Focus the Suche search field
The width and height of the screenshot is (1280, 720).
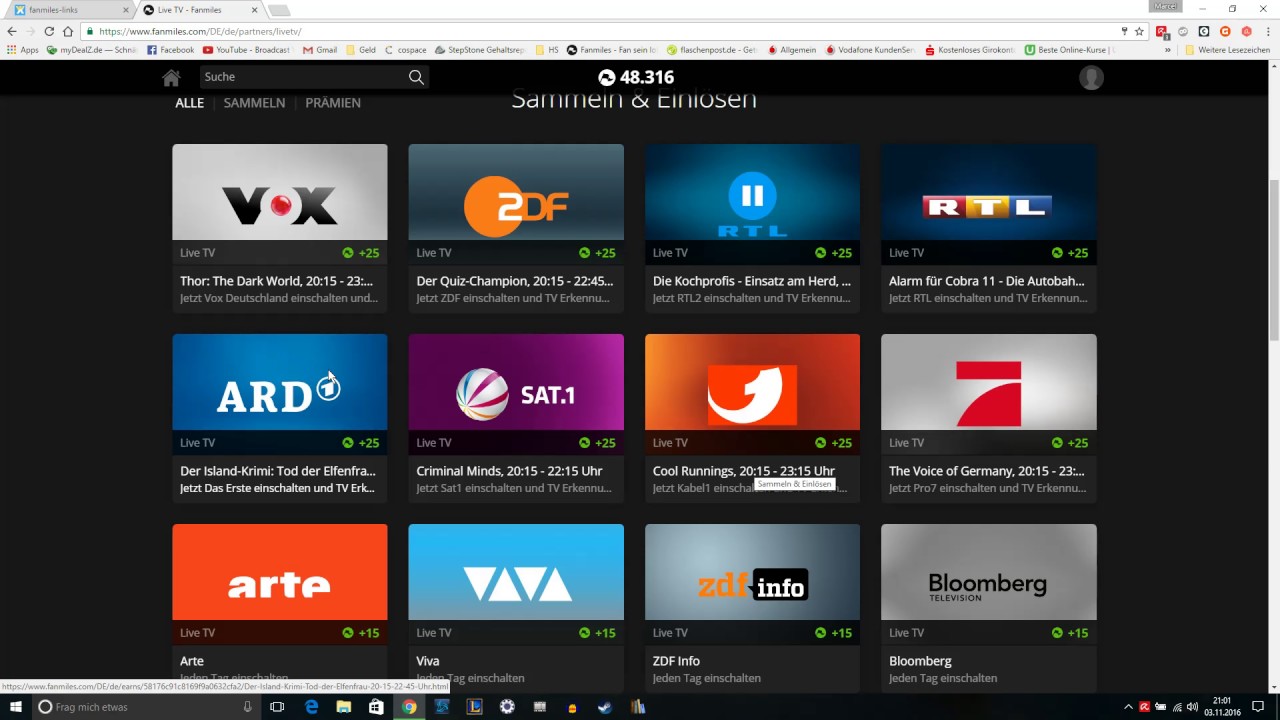click(303, 77)
